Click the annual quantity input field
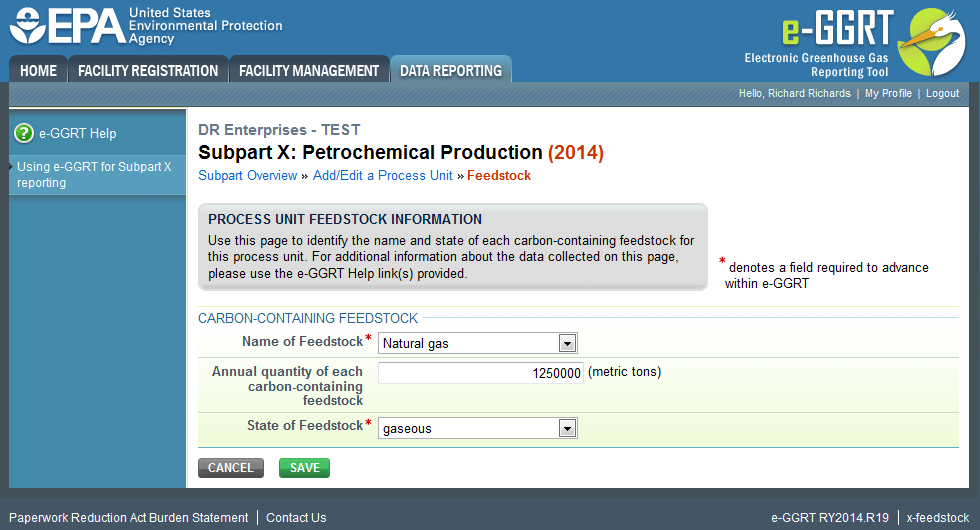 [481, 373]
